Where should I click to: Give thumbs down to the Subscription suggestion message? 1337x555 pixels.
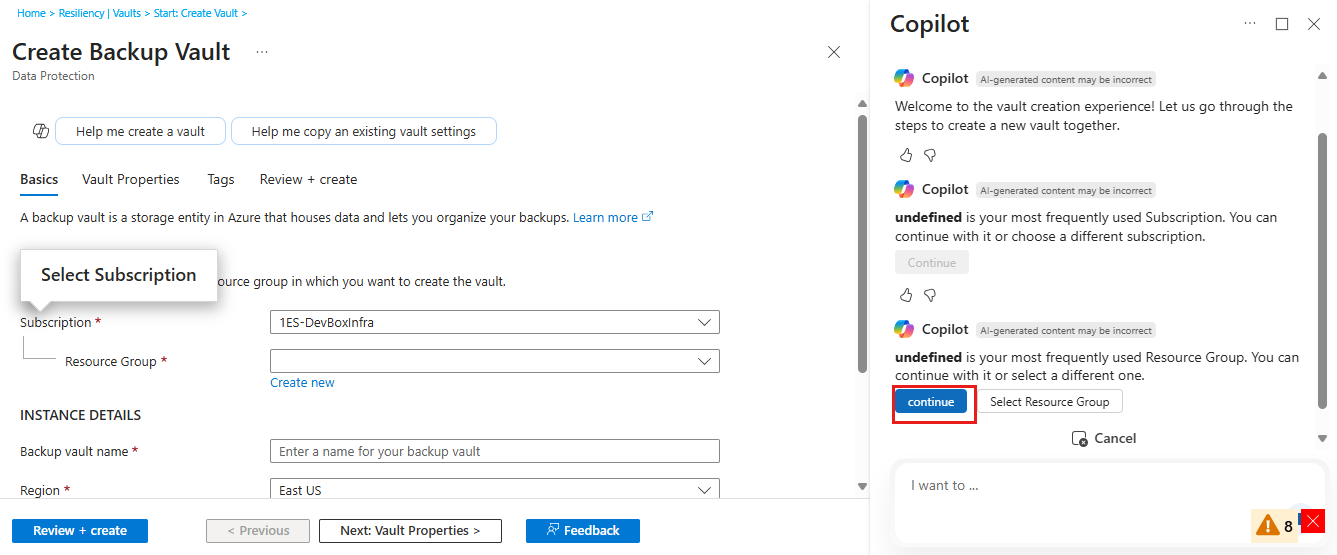tap(929, 295)
